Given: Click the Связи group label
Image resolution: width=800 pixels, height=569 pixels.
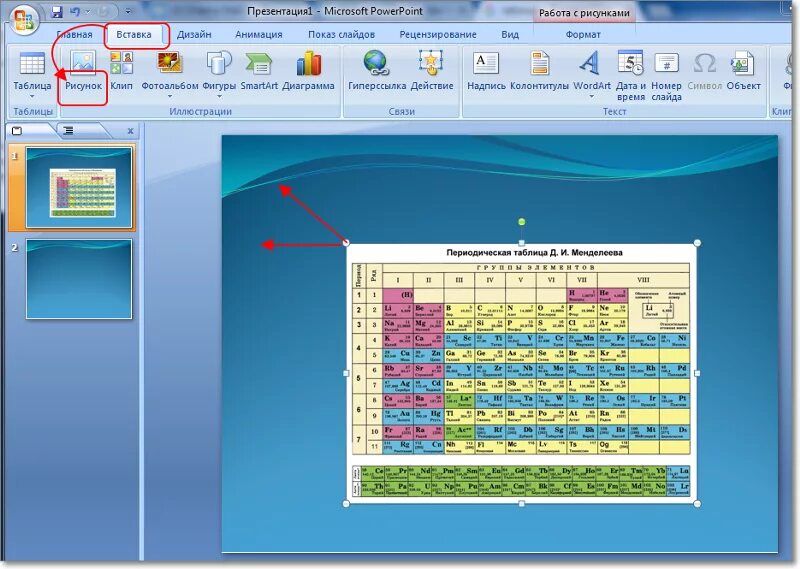Looking at the screenshot, I should click(x=401, y=111).
